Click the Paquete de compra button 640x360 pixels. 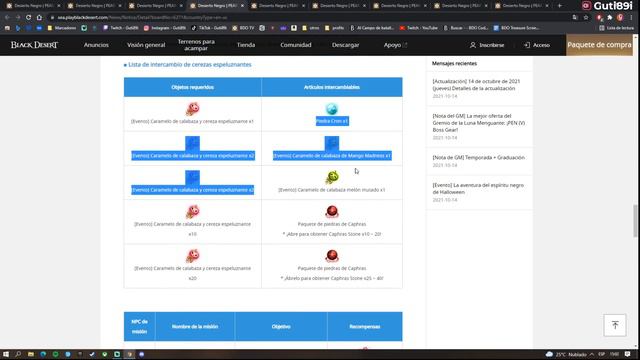click(x=599, y=45)
